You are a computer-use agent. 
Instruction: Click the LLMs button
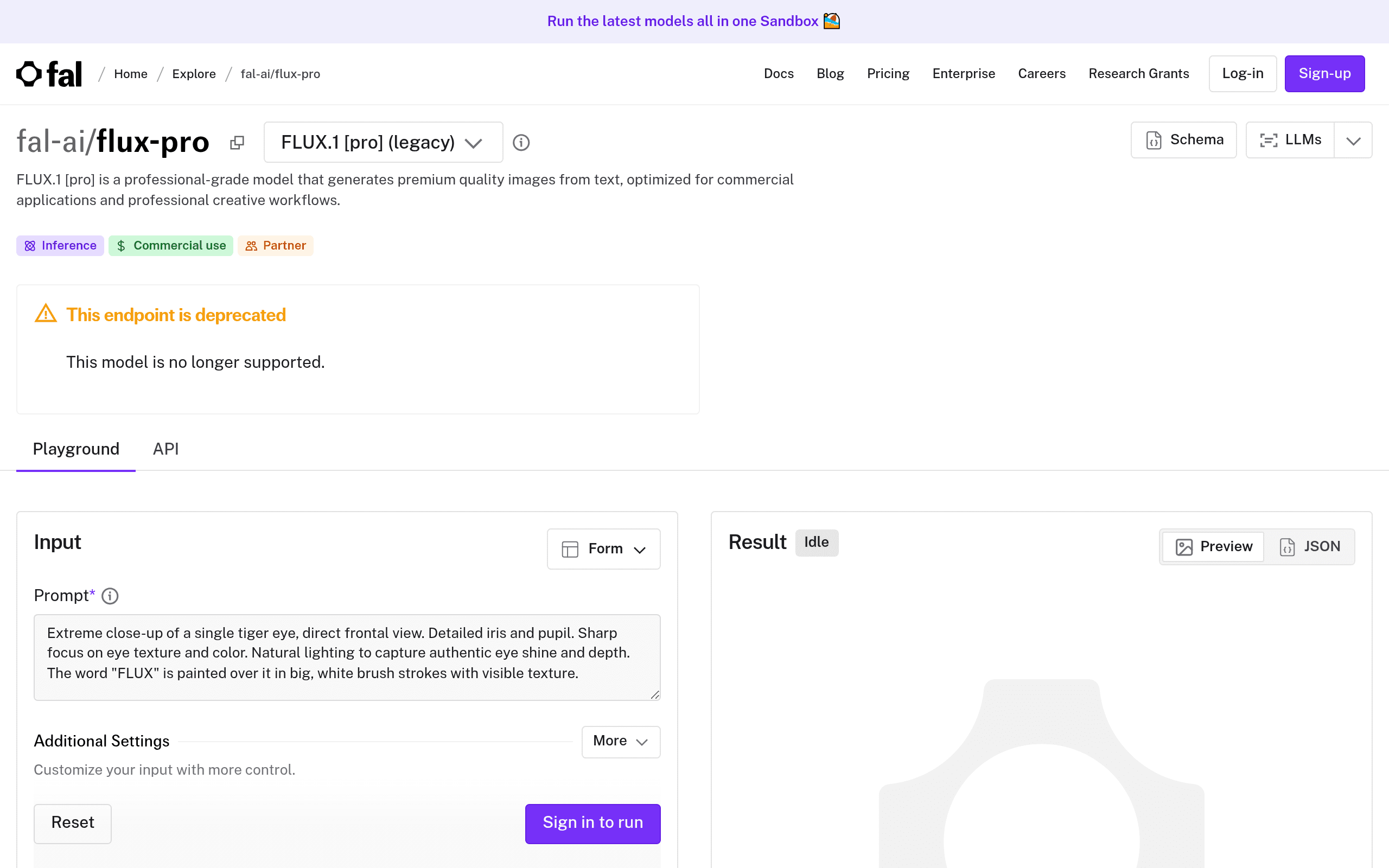(1290, 140)
